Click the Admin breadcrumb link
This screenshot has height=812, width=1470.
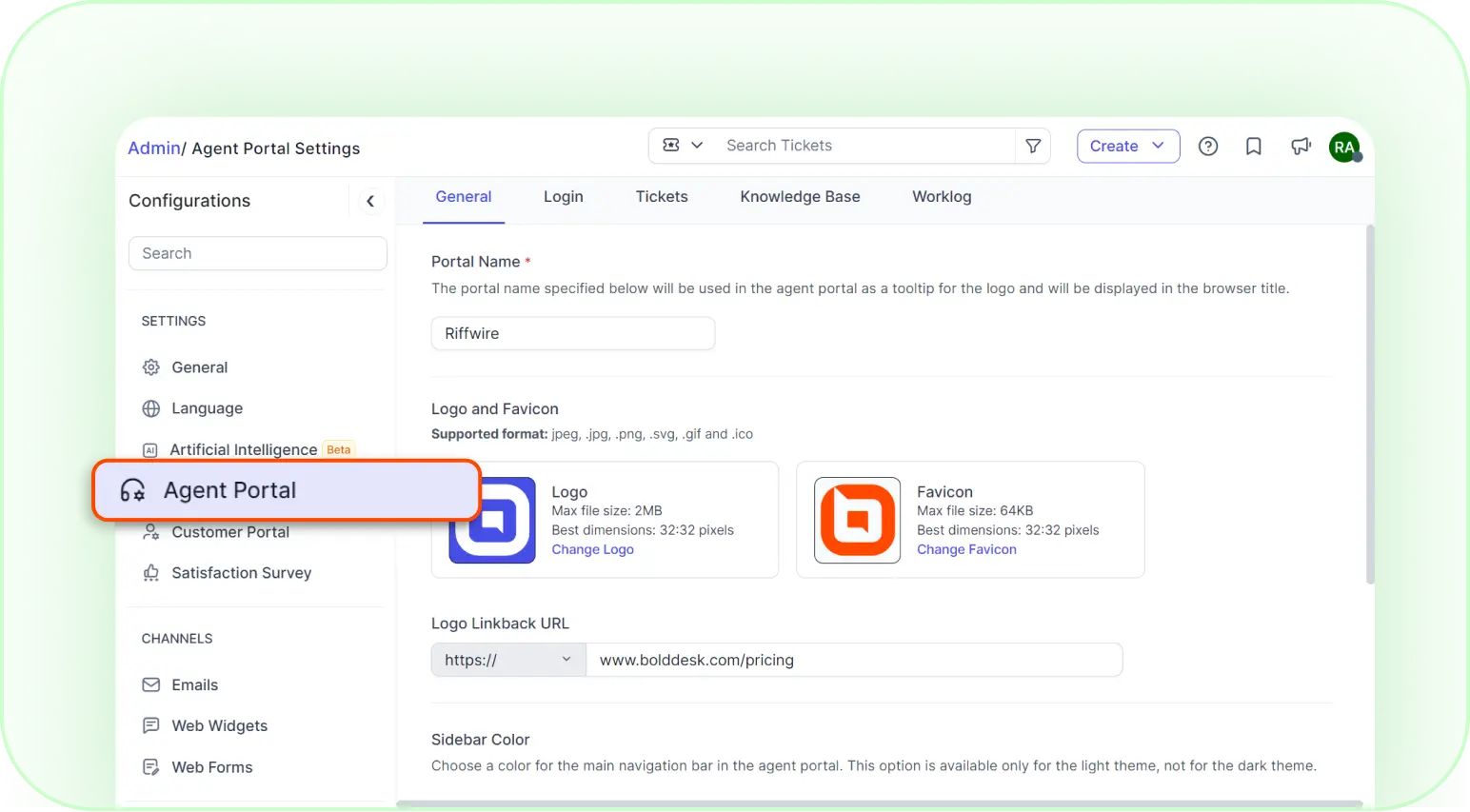154,149
